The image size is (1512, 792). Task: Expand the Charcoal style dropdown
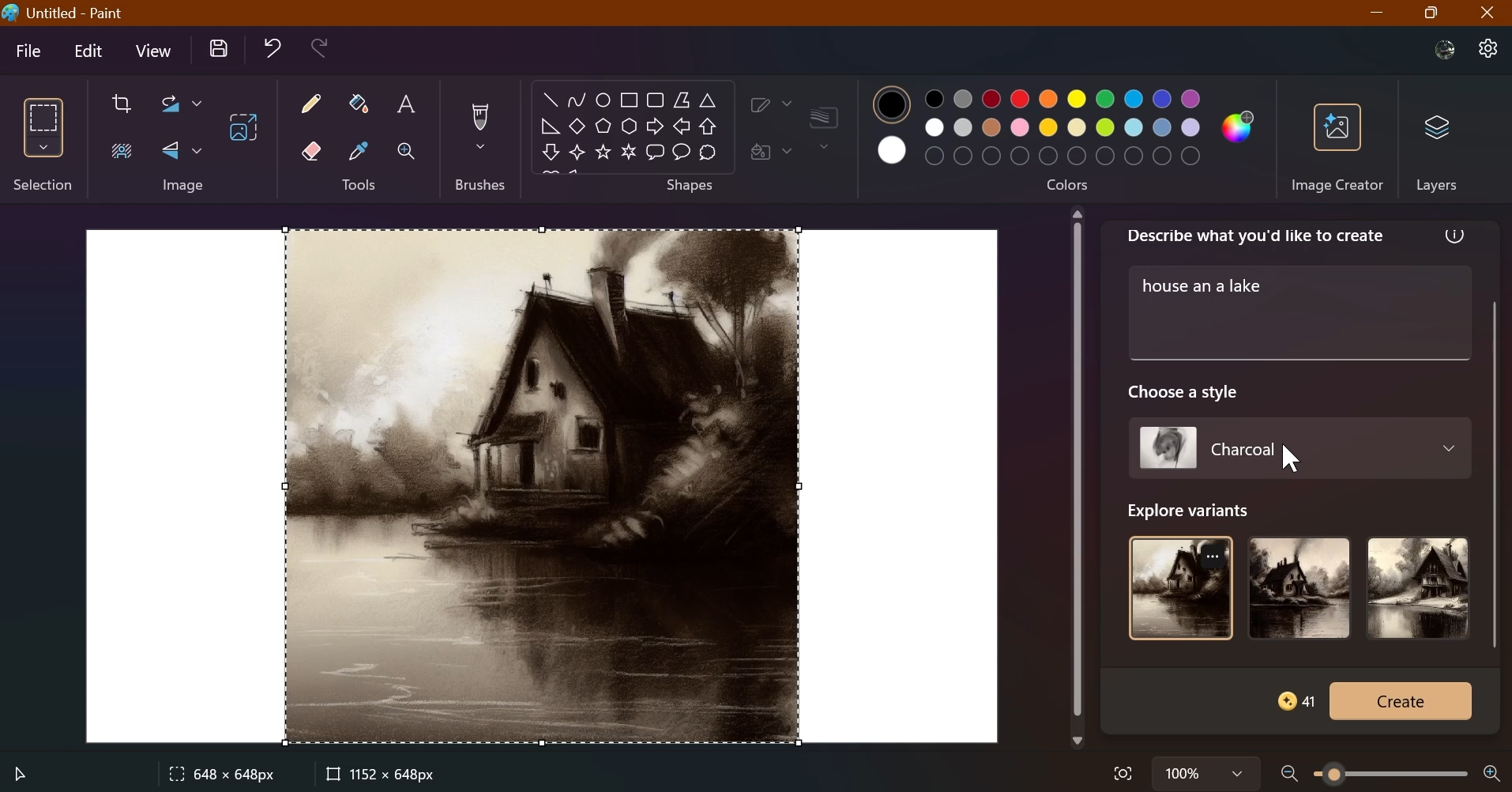coord(1450,450)
